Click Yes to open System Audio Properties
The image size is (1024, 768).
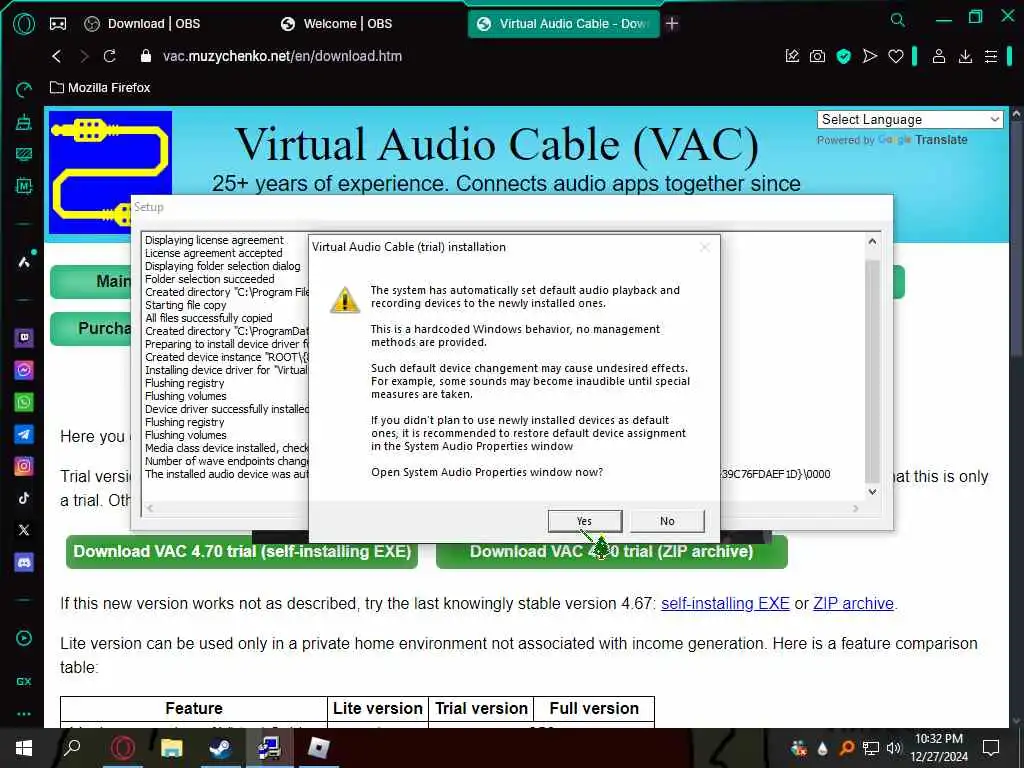(x=584, y=521)
